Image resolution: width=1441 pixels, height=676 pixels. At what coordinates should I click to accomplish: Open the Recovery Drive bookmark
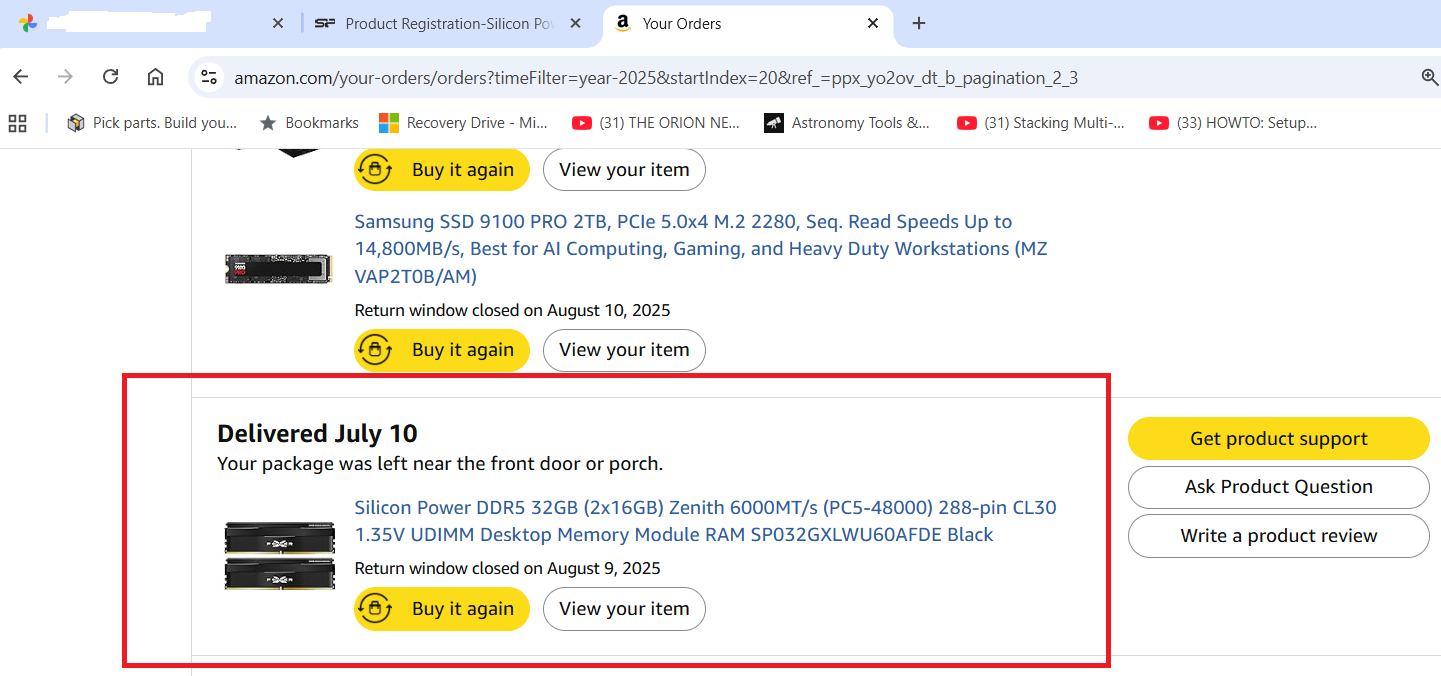[x=464, y=123]
